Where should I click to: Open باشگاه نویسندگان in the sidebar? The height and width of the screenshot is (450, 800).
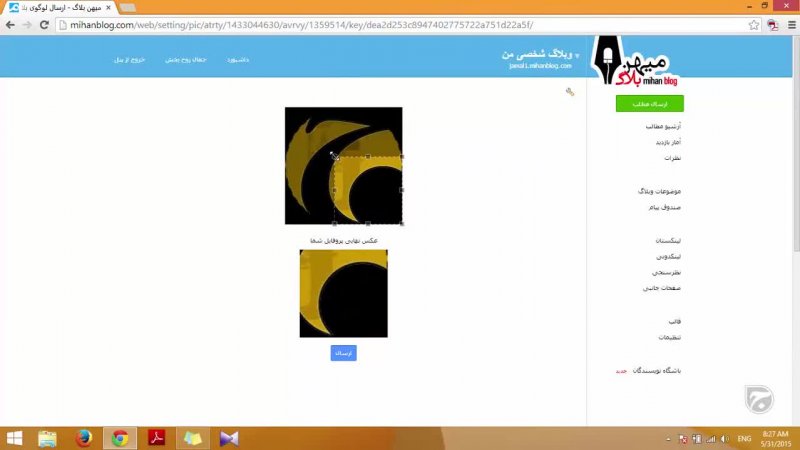click(x=657, y=371)
